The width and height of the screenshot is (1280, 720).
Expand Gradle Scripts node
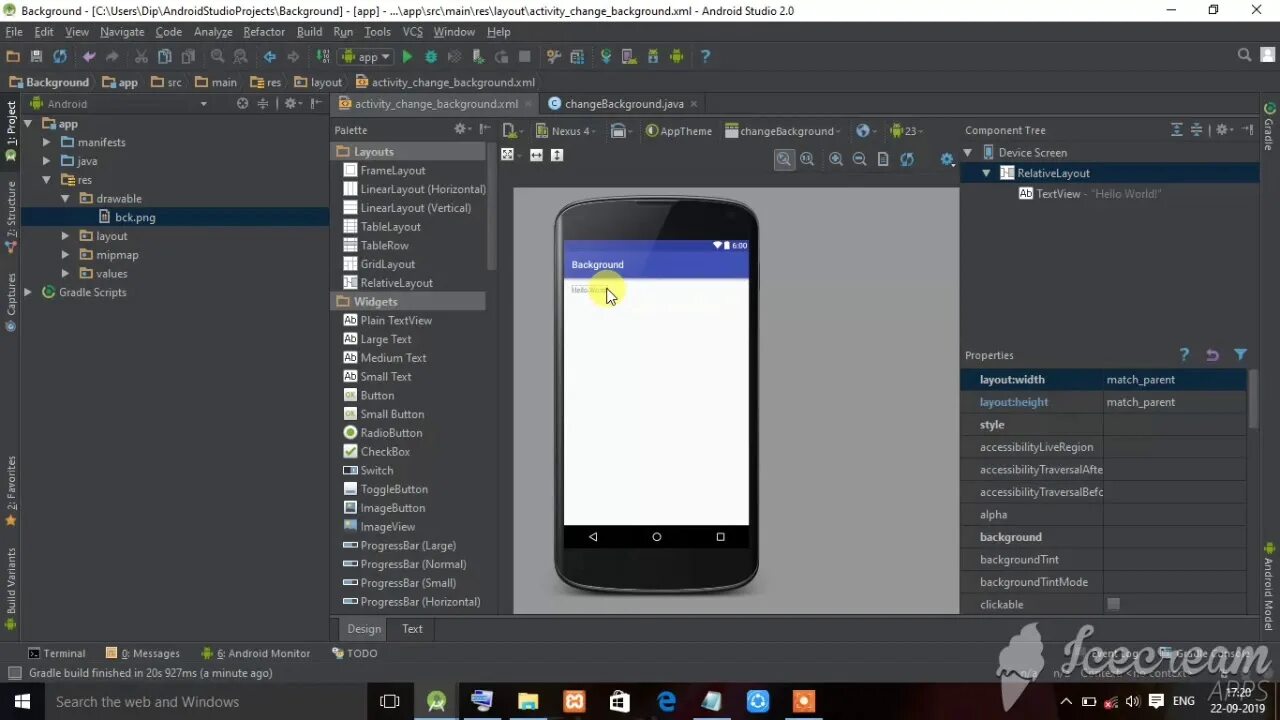pyautogui.click(x=27, y=292)
